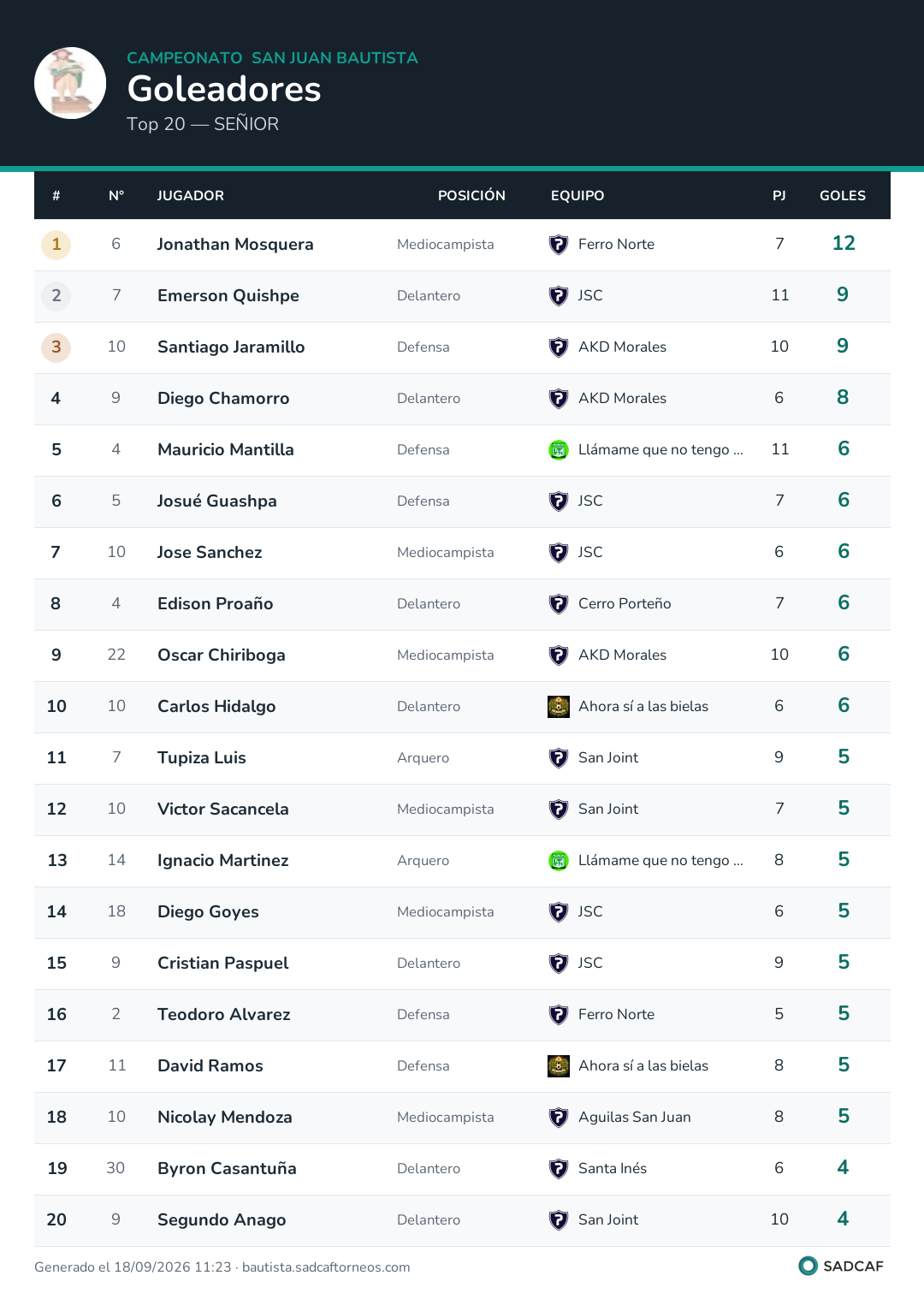924x1311 pixels.
Task: Click the green team badge beside Mauricio Mantilla
Action: click(x=559, y=450)
